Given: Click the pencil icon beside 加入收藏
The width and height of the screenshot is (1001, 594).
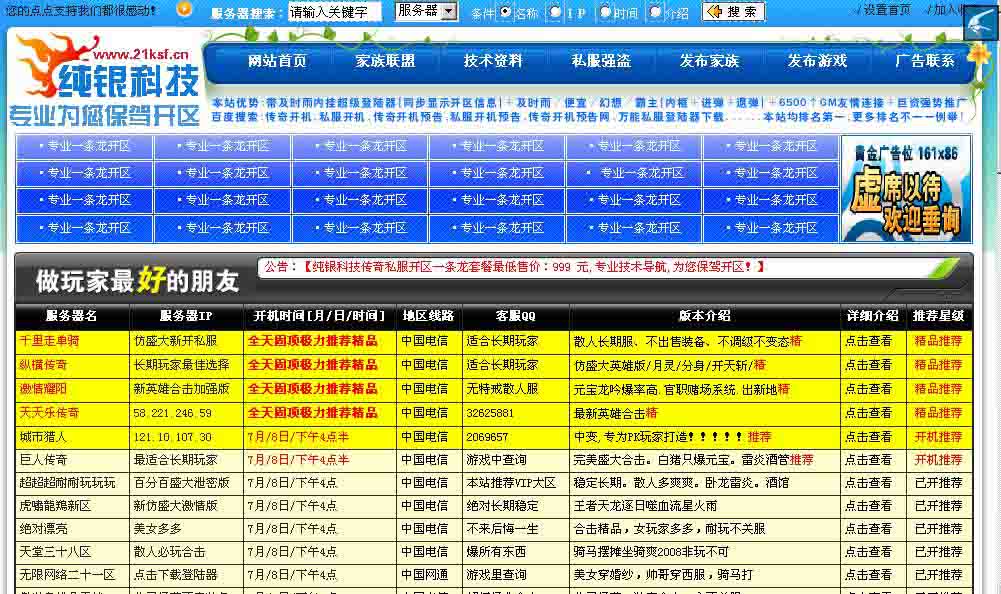Looking at the screenshot, I should click(928, 8).
